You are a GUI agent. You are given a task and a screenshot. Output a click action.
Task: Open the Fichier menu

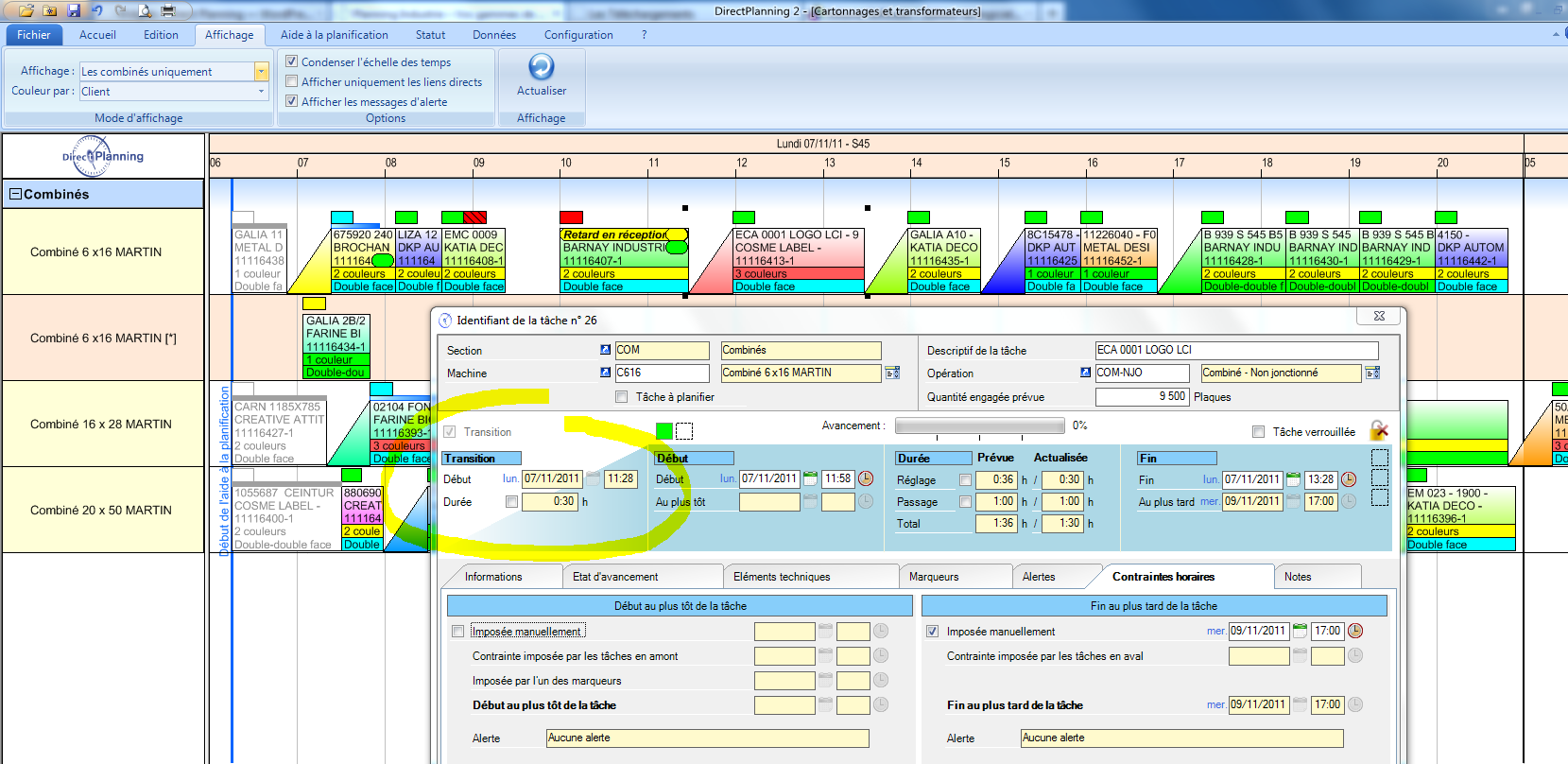point(34,35)
